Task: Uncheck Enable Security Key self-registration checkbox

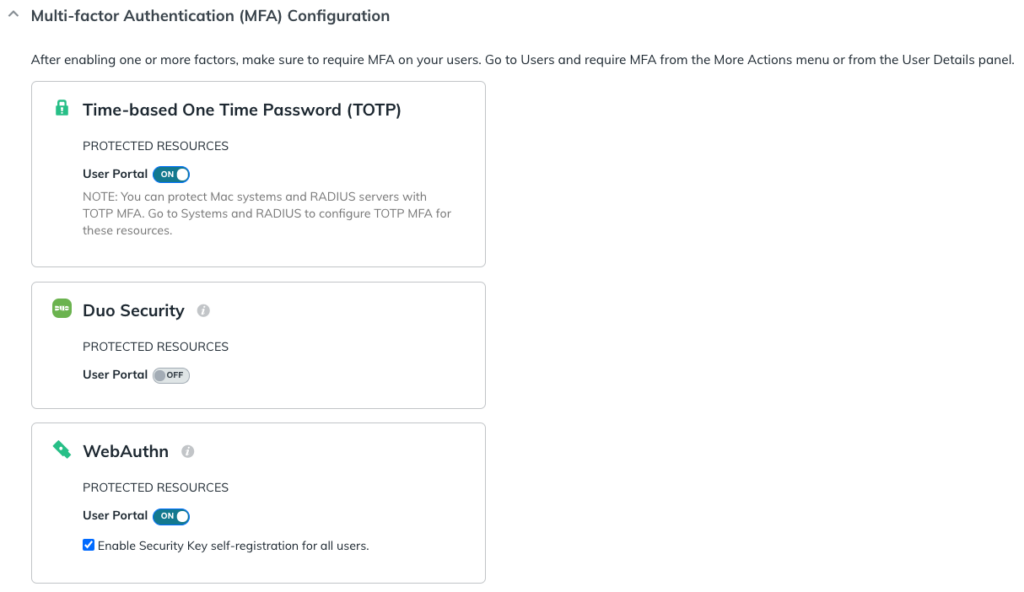Action: click(89, 545)
